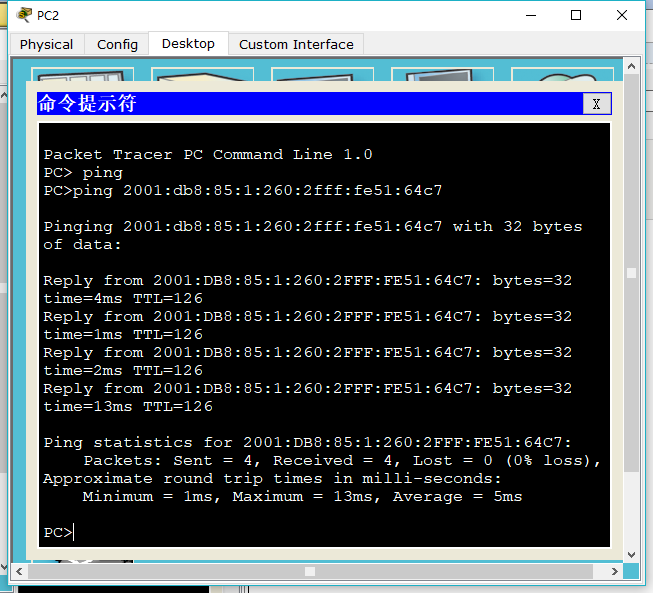Click the PC> prompt at terminal bottom
The height and width of the screenshot is (593, 653).
58,533
